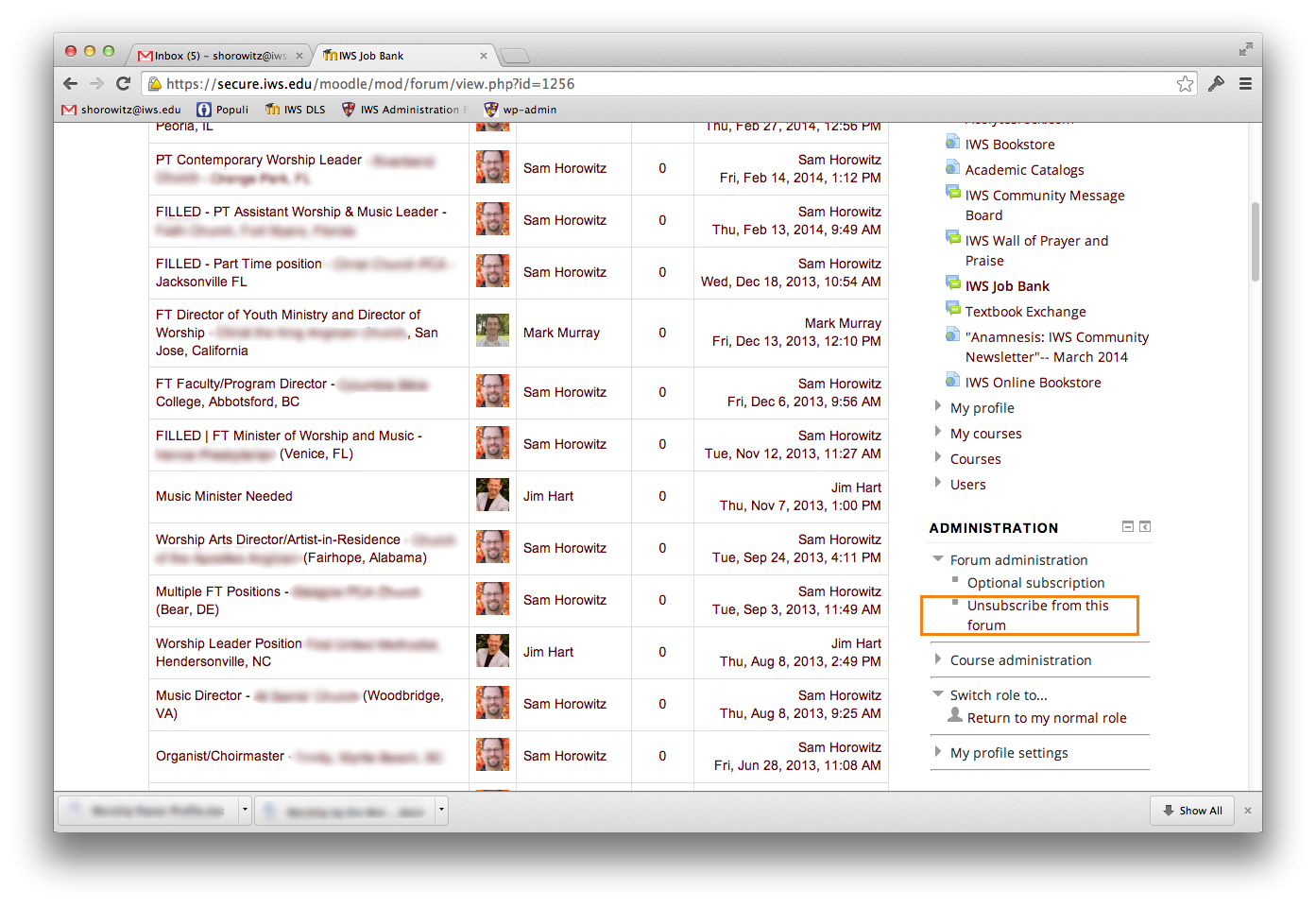Open Worship Leader Position Hendersonville posting
Image resolution: width=1316 pixels, height=907 pixels.
(x=298, y=652)
